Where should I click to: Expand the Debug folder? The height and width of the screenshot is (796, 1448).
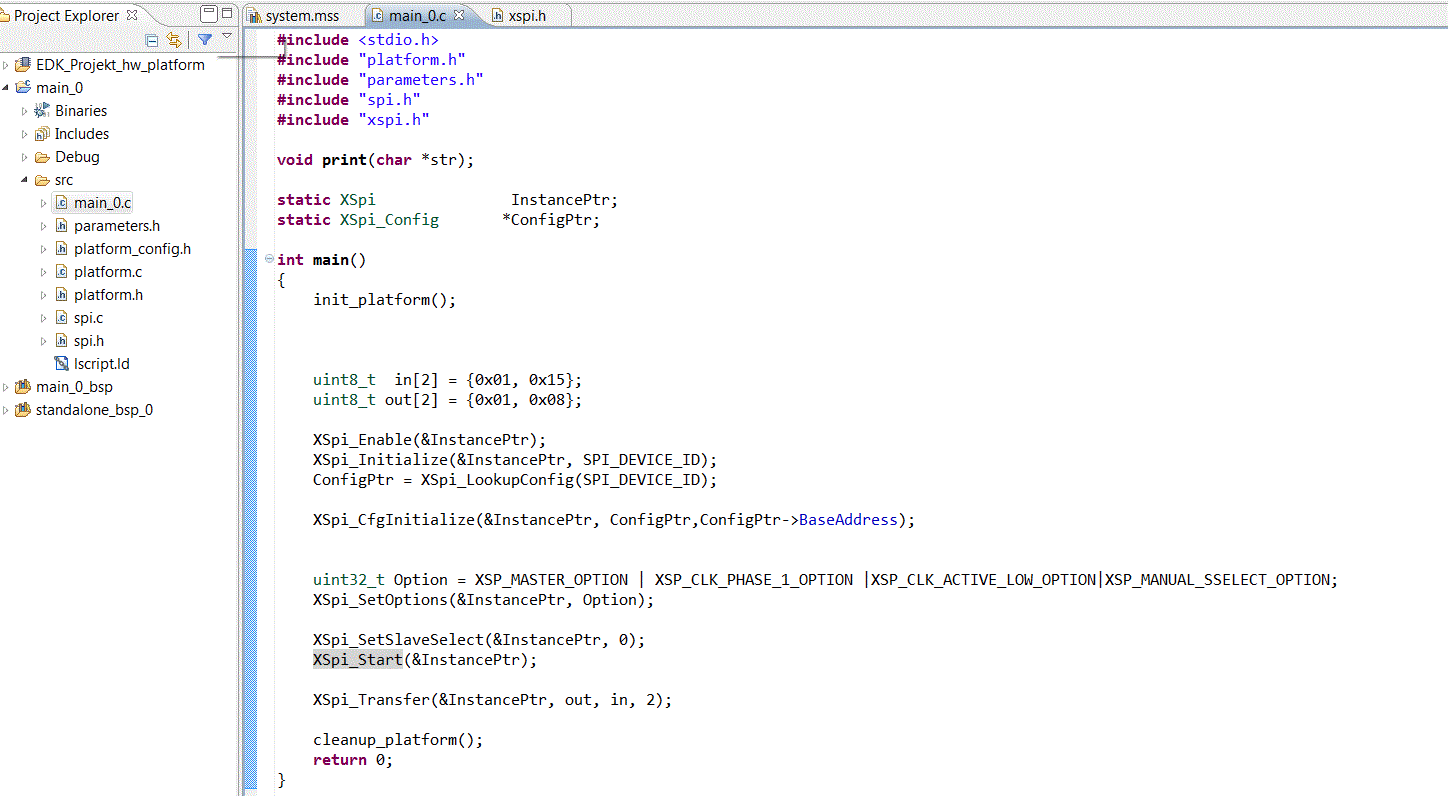[25, 157]
